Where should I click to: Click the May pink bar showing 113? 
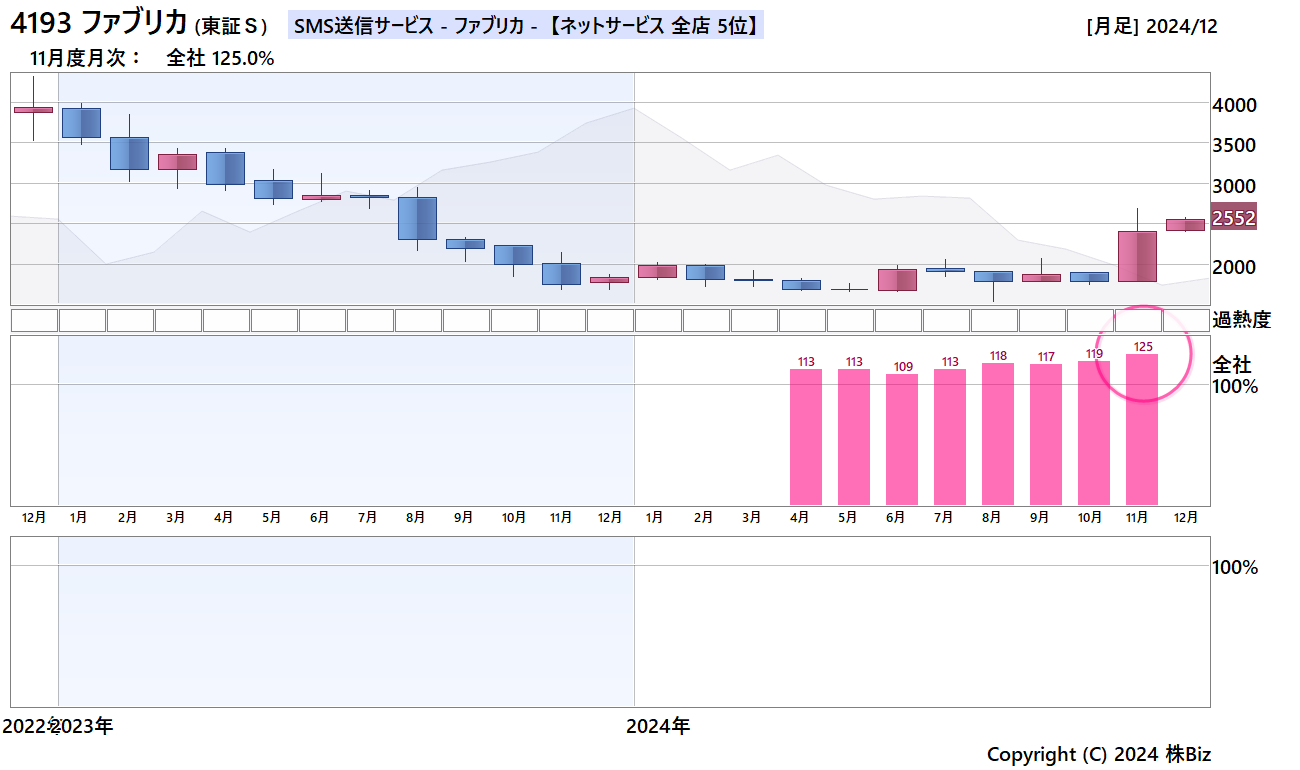[x=854, y=437]
